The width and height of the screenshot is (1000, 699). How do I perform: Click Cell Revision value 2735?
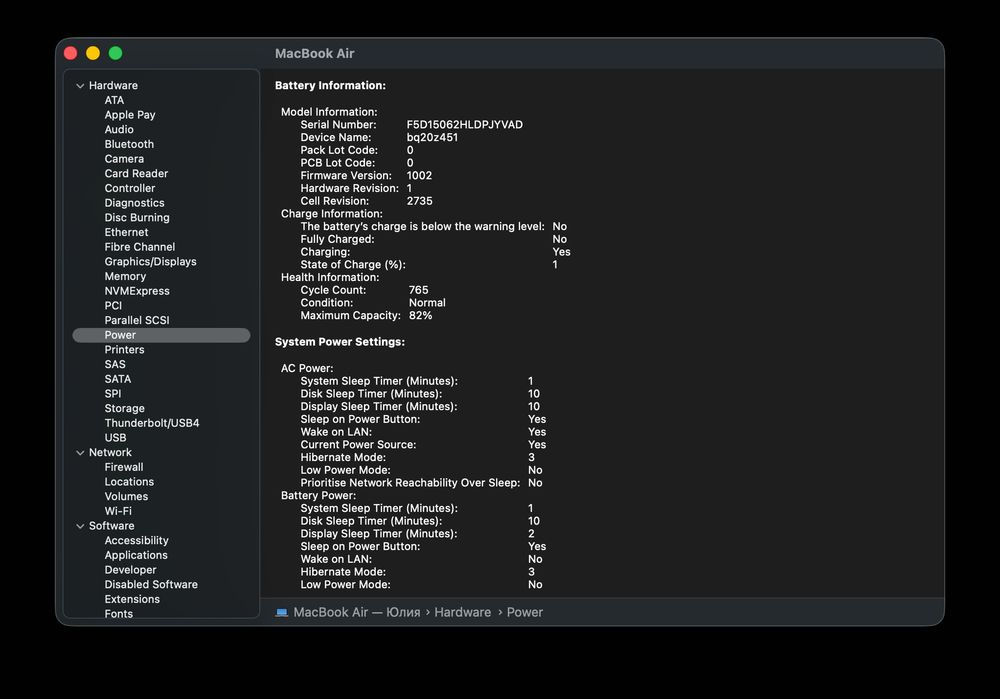tap(420, 201)
